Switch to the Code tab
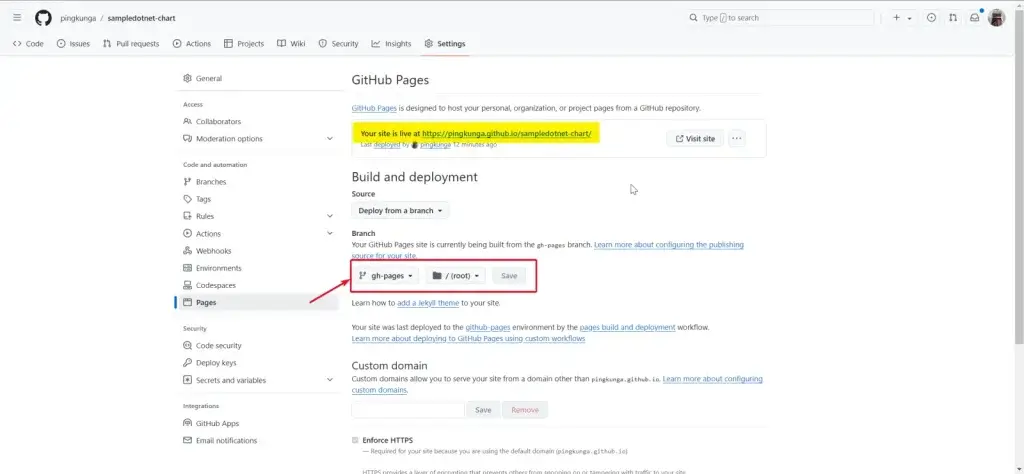Viewport: 1024px width, 474px height. click(x=28, y=44)
